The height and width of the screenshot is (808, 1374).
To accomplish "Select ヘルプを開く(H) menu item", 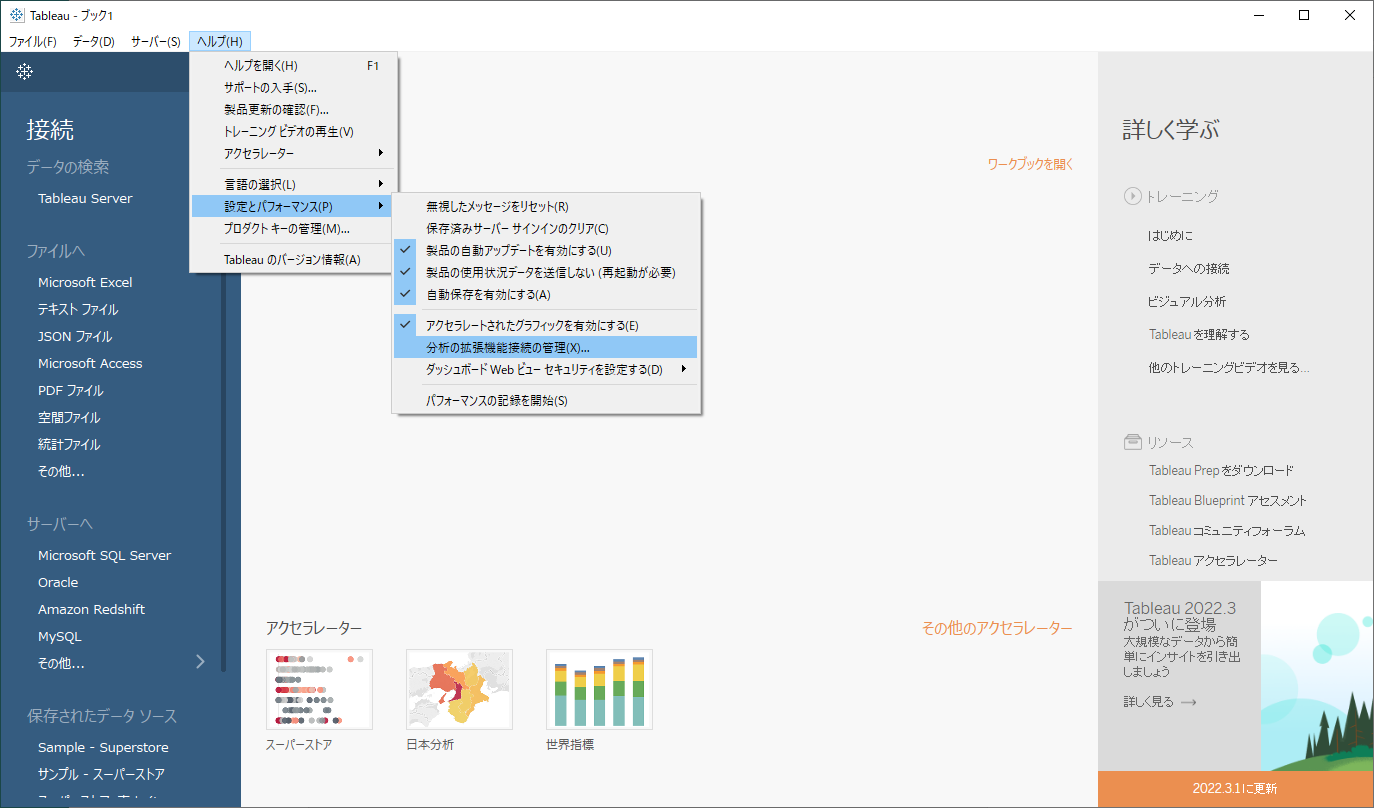I will click(x=293, y=65).
